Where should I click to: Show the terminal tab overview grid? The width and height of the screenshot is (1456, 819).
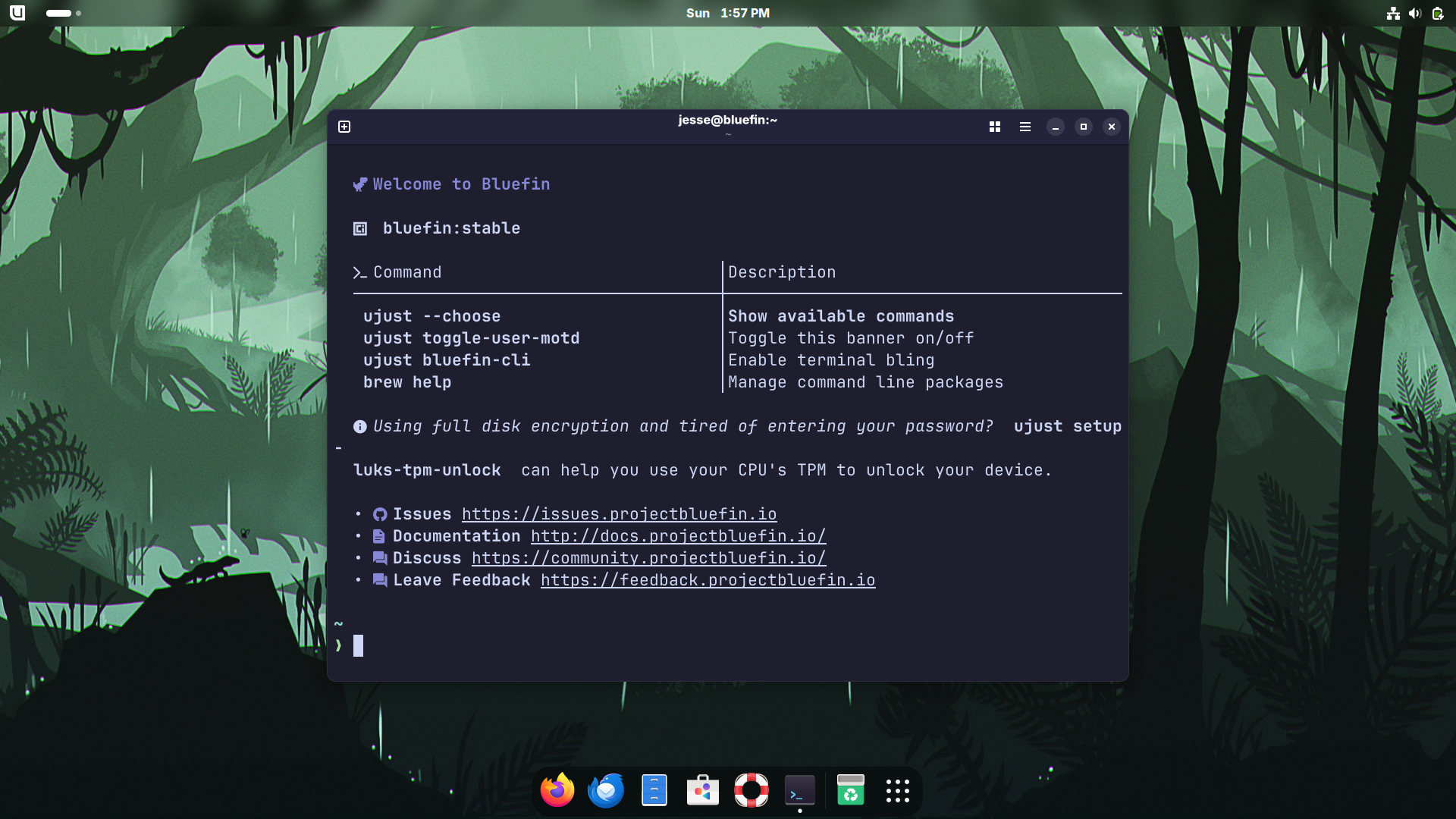[x=995, y=127]
